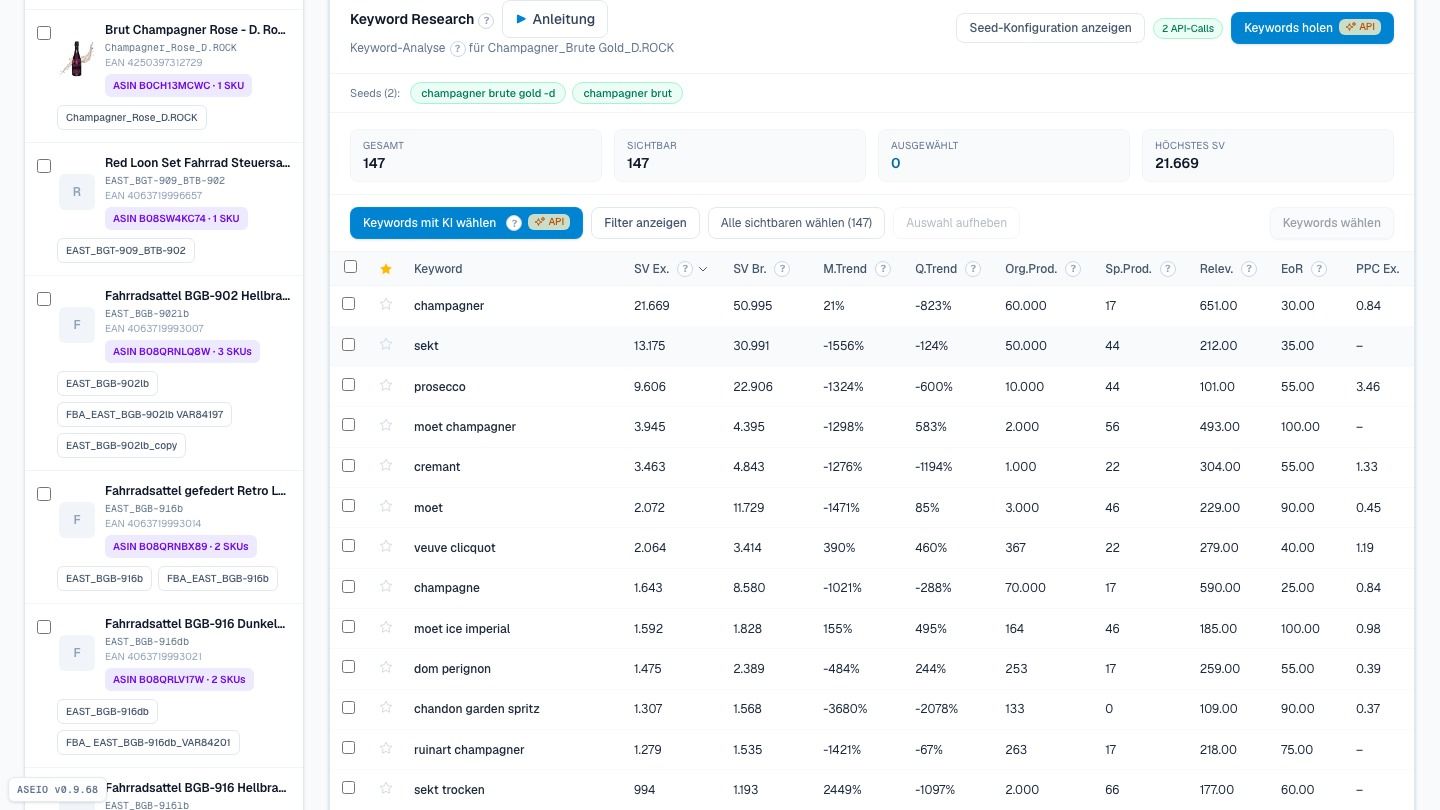The height and width of the screenshot is (810, 1440).
Task: Click help icon next to Keyword Research title
Action: [486, 20]
